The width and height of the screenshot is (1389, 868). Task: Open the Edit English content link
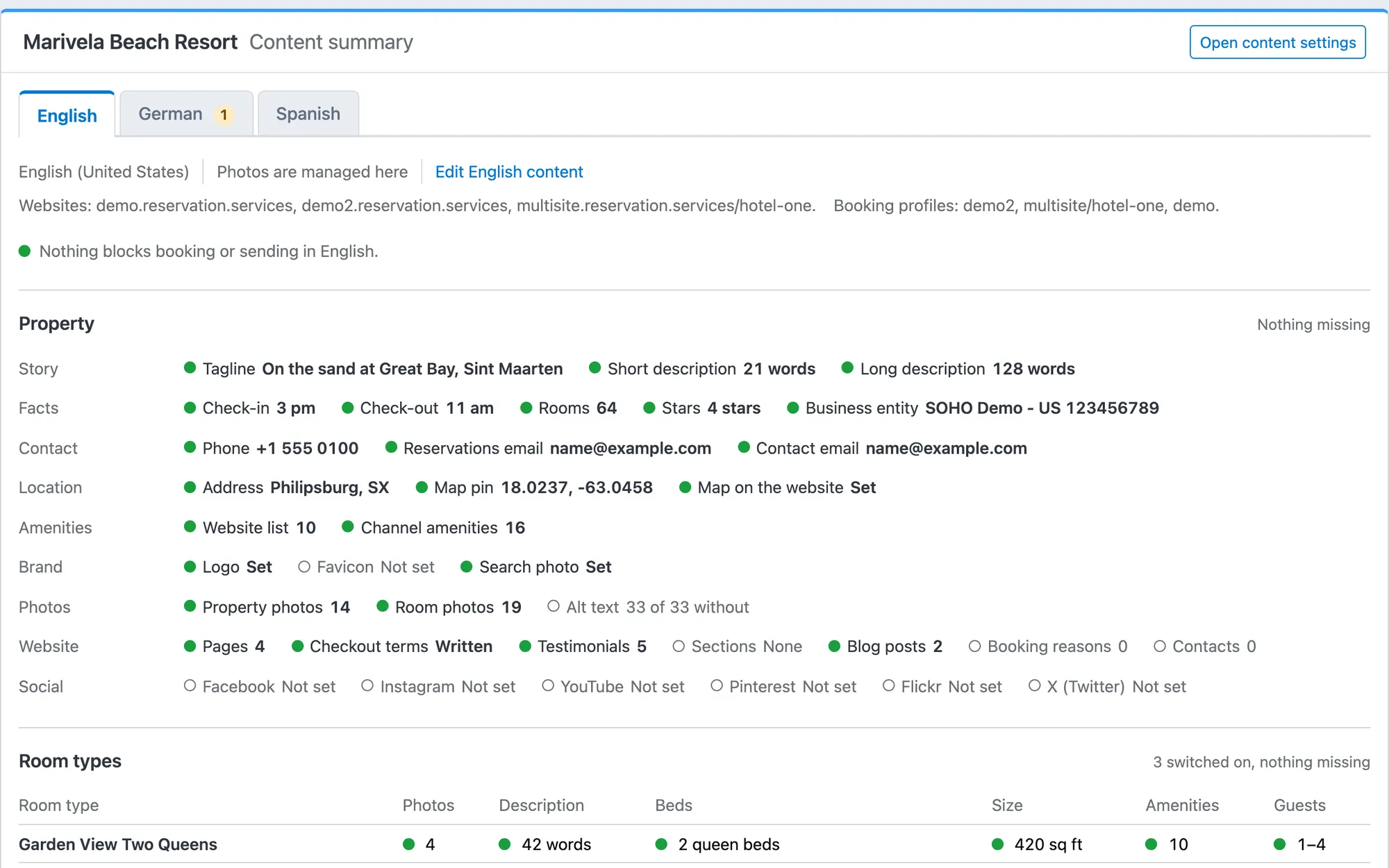coord(509,172)
